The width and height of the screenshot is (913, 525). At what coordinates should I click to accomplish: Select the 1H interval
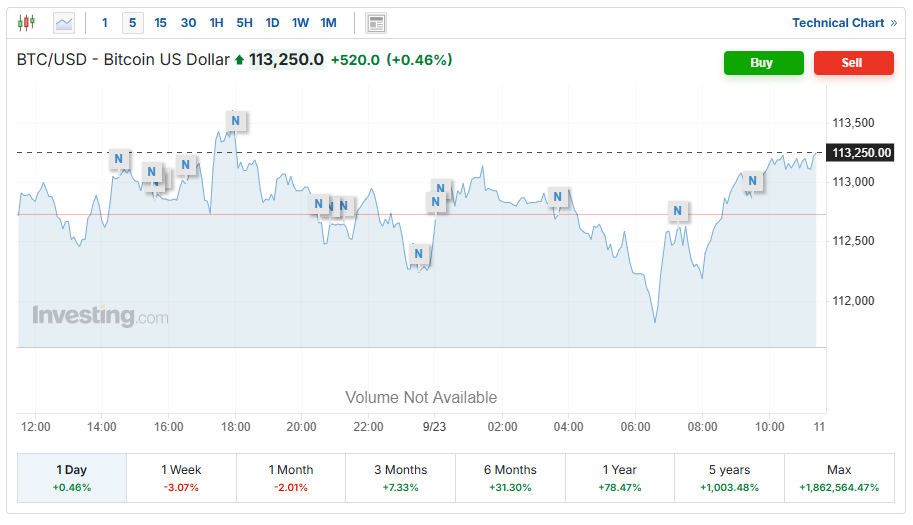[216, 22]
